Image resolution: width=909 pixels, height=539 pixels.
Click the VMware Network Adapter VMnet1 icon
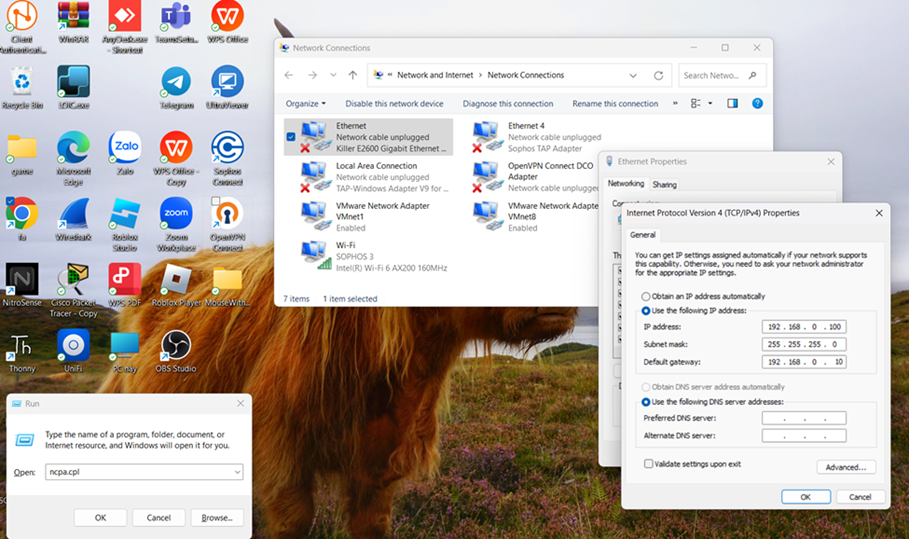click(317, 216)
